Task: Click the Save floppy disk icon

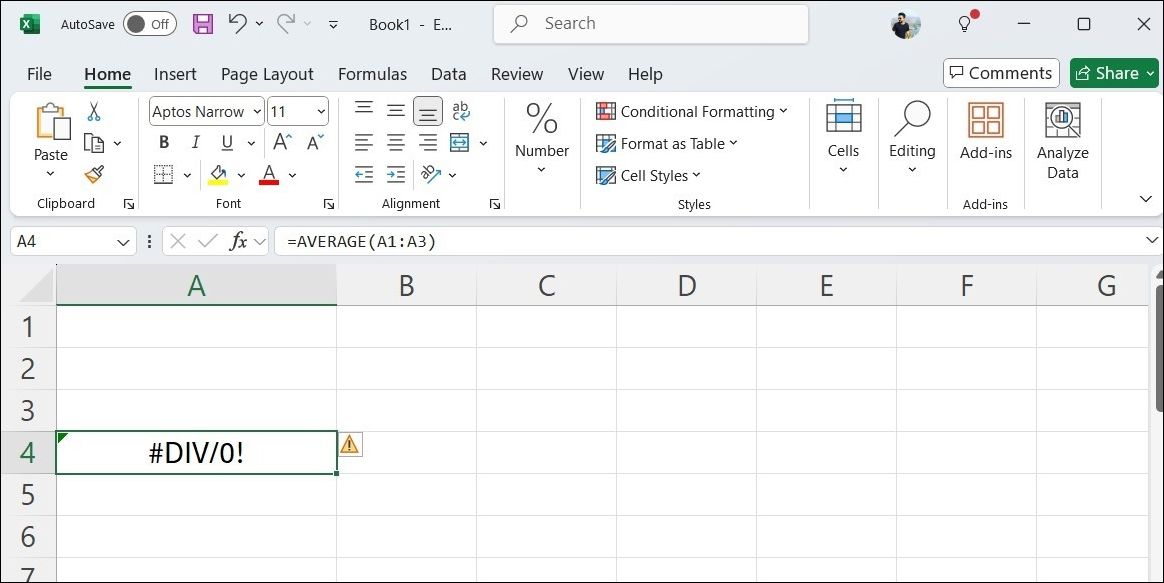Action: point(203,24)
